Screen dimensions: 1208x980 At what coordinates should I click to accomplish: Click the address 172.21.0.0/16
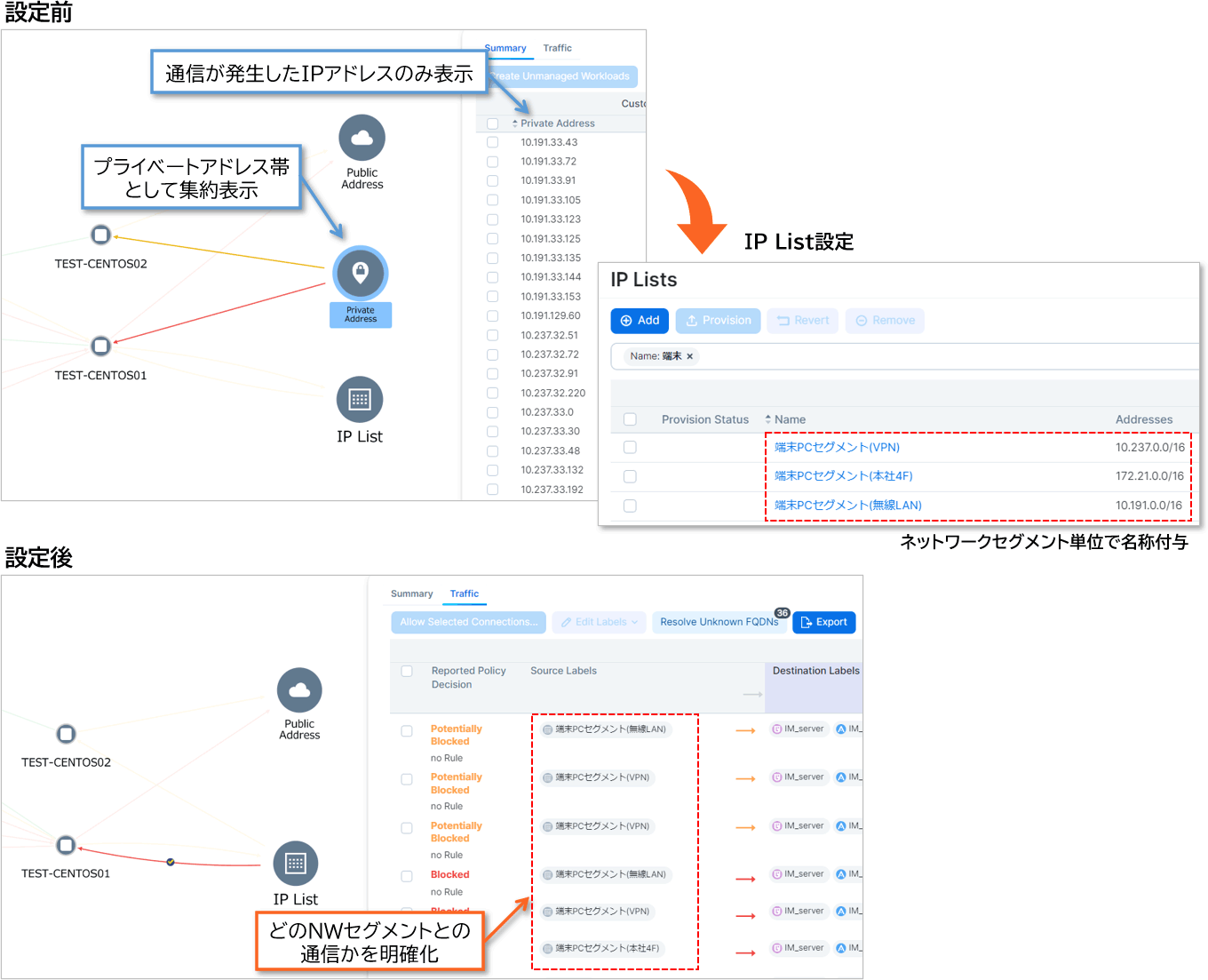click(x=1149, y=476)
